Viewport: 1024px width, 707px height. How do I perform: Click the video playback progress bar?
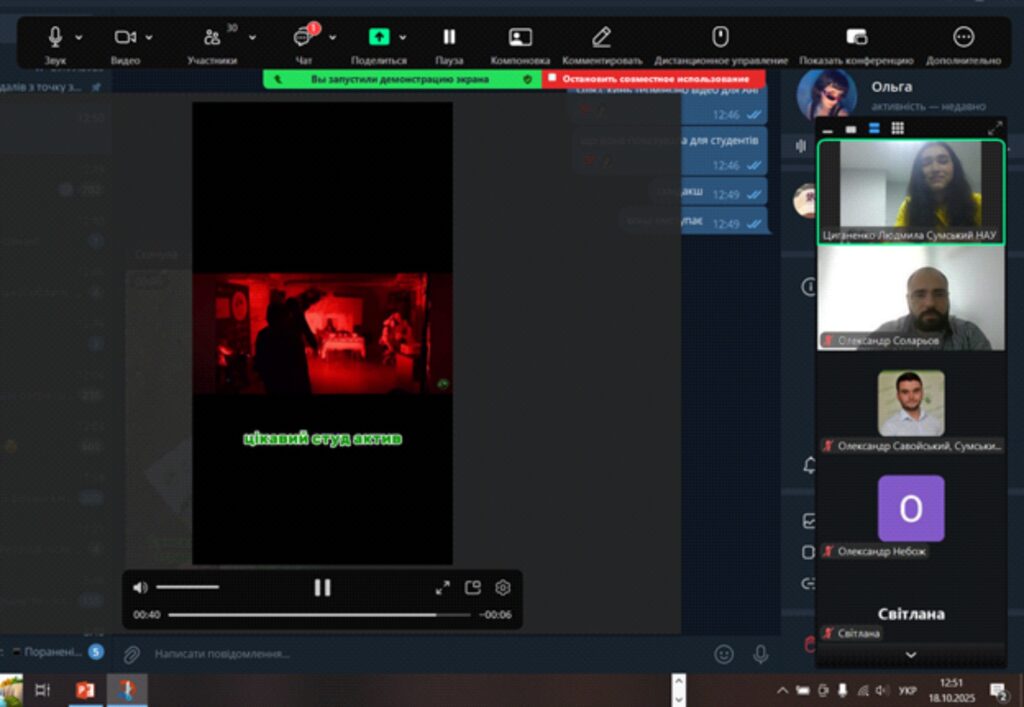(318, 615)
